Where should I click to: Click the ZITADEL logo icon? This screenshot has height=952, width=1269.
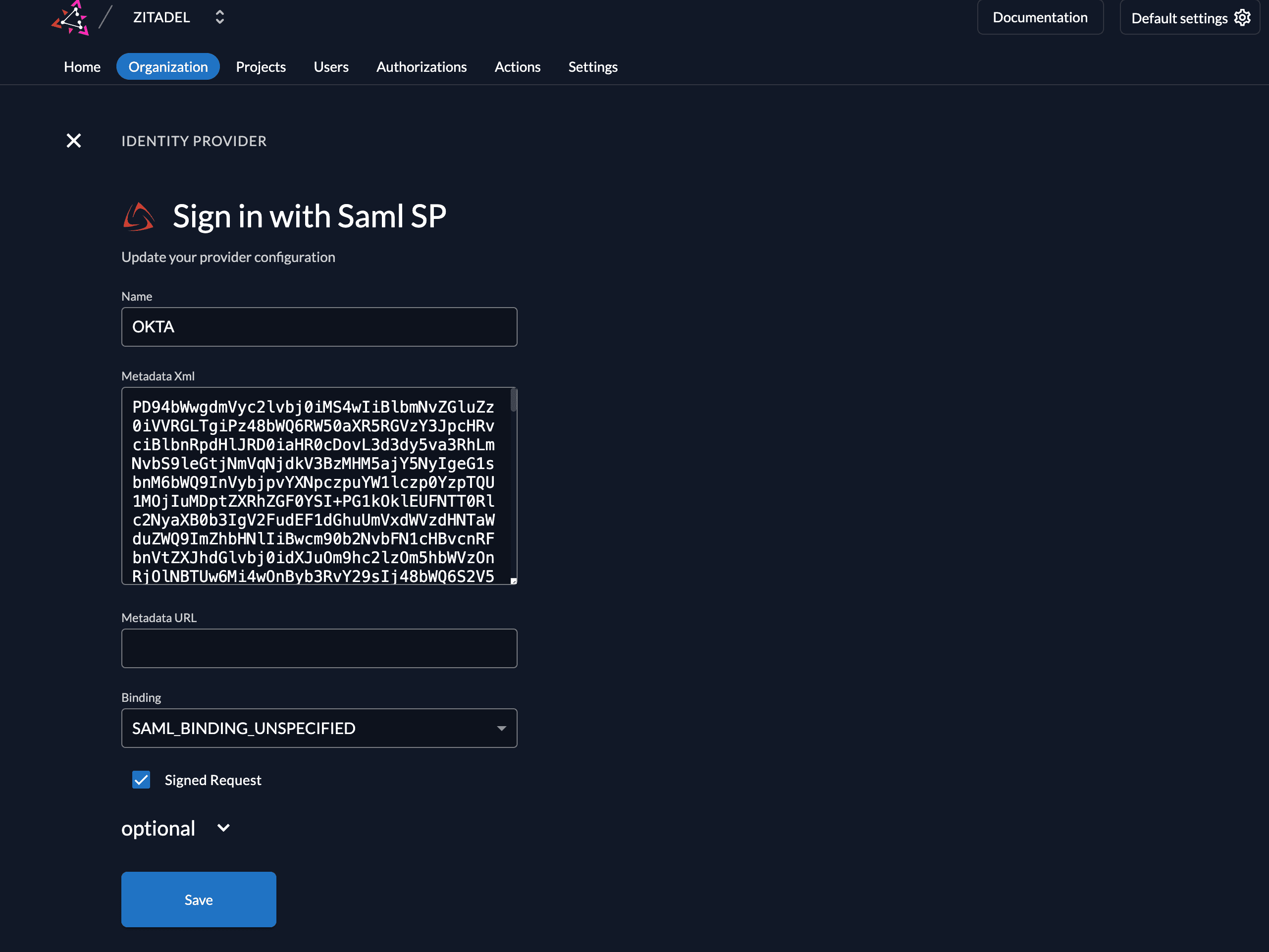pos(71,18)
